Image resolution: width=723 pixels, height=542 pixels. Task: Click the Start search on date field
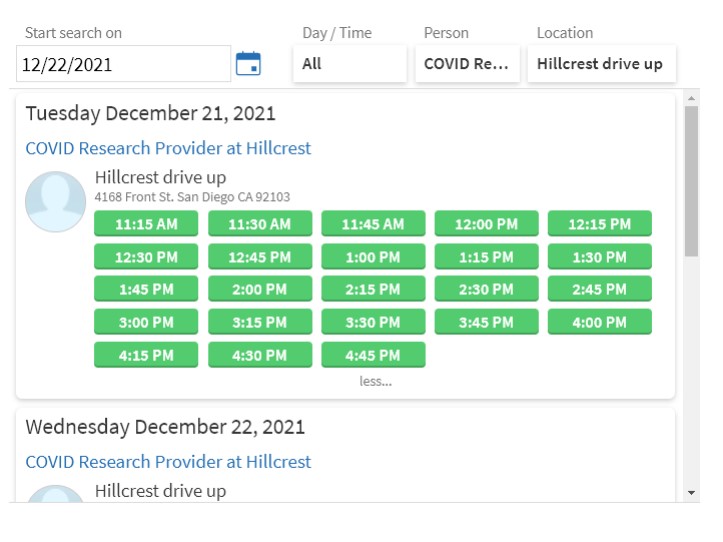124,64
